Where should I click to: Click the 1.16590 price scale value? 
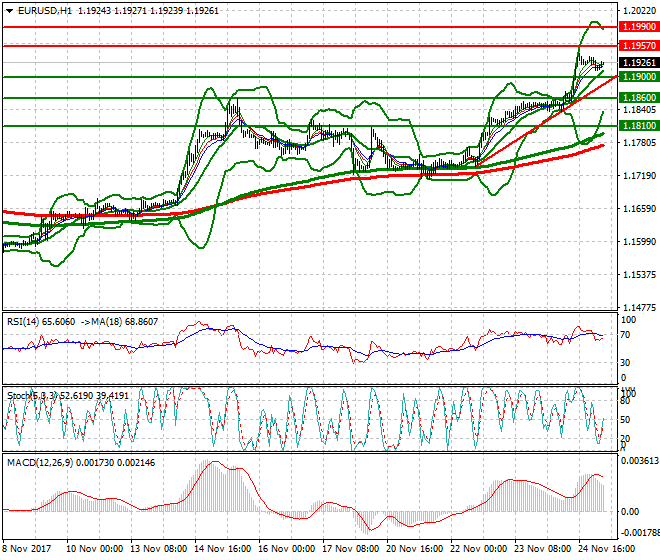click(639, 209)
